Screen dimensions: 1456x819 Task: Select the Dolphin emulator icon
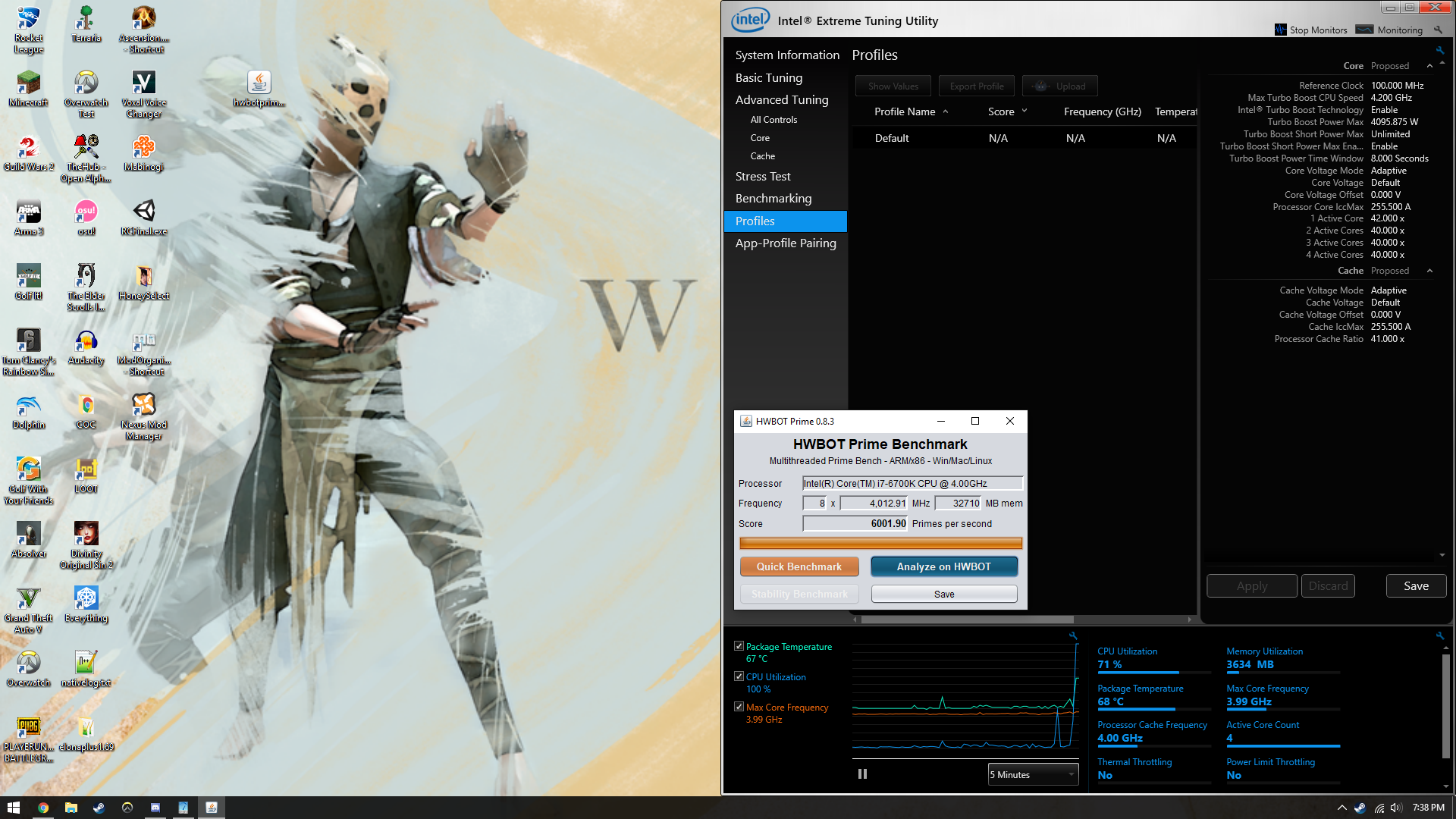click(28, 410)
